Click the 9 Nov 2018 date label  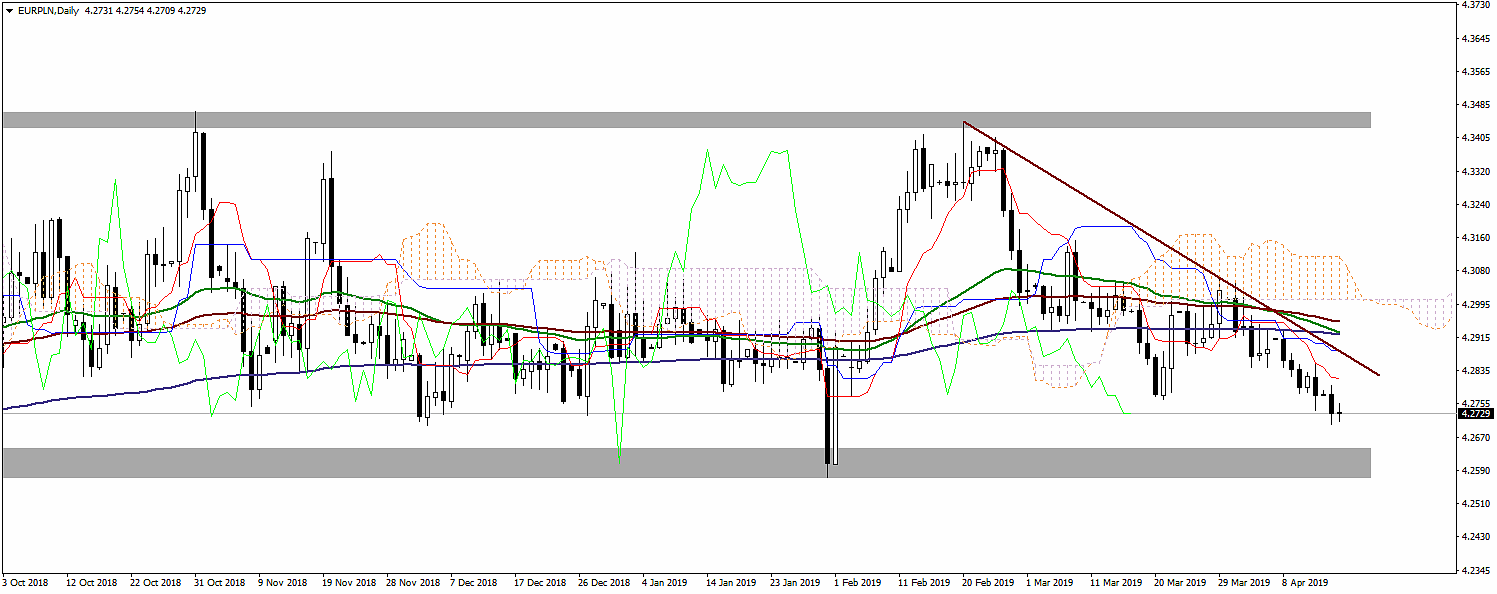[x=283, y=582]
